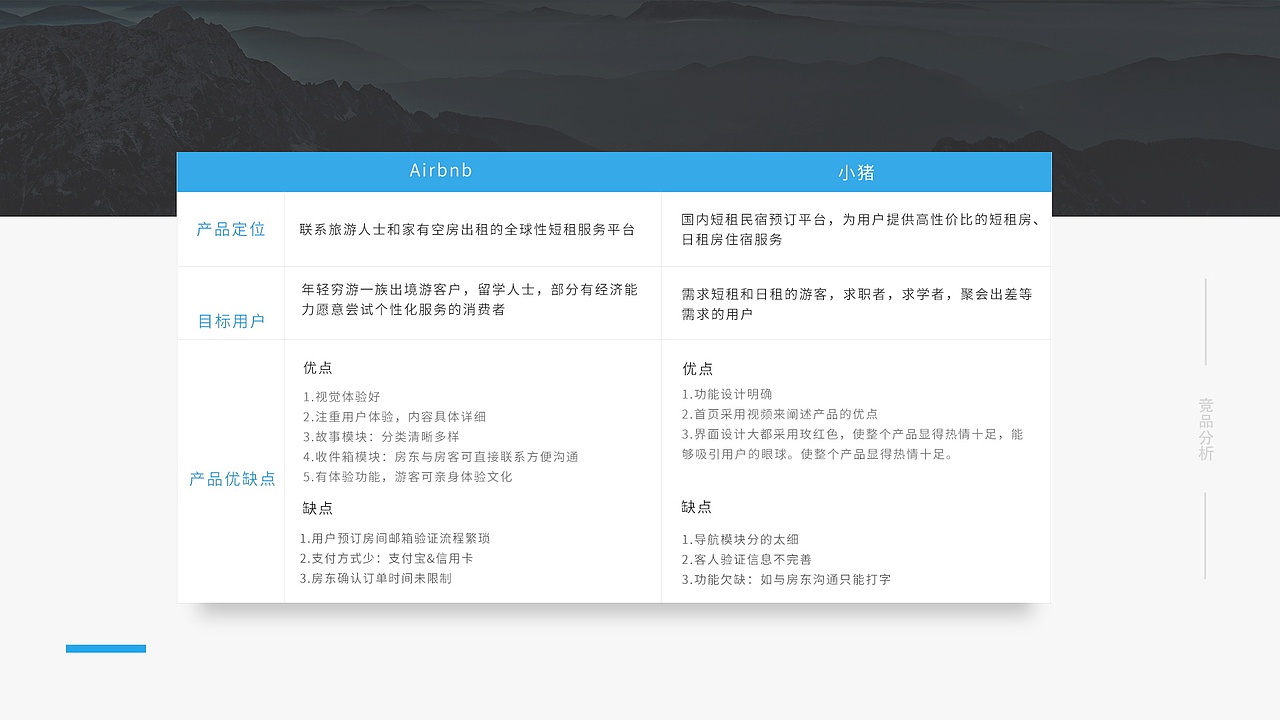Click the 产品定位 row label

point(231,229)
